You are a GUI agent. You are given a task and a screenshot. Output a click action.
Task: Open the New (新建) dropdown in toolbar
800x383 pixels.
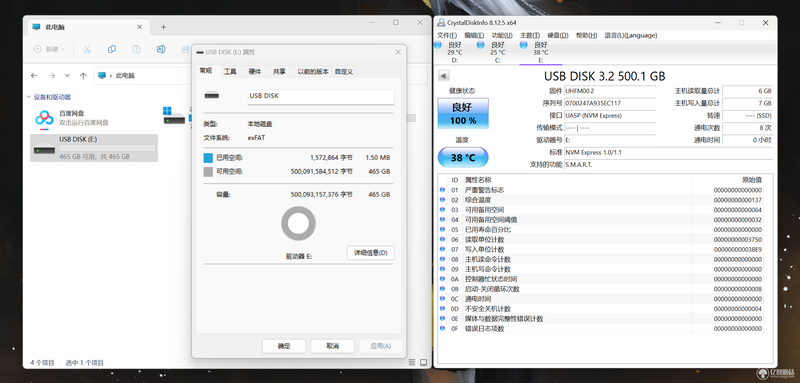tap(49, 49)
